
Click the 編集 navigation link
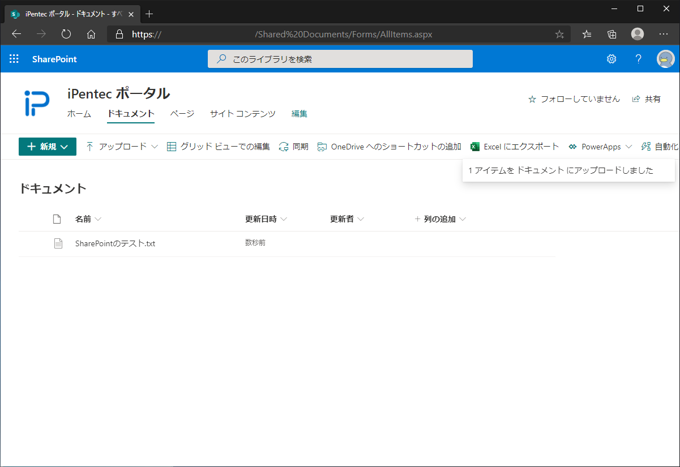[x=299, y=114]
